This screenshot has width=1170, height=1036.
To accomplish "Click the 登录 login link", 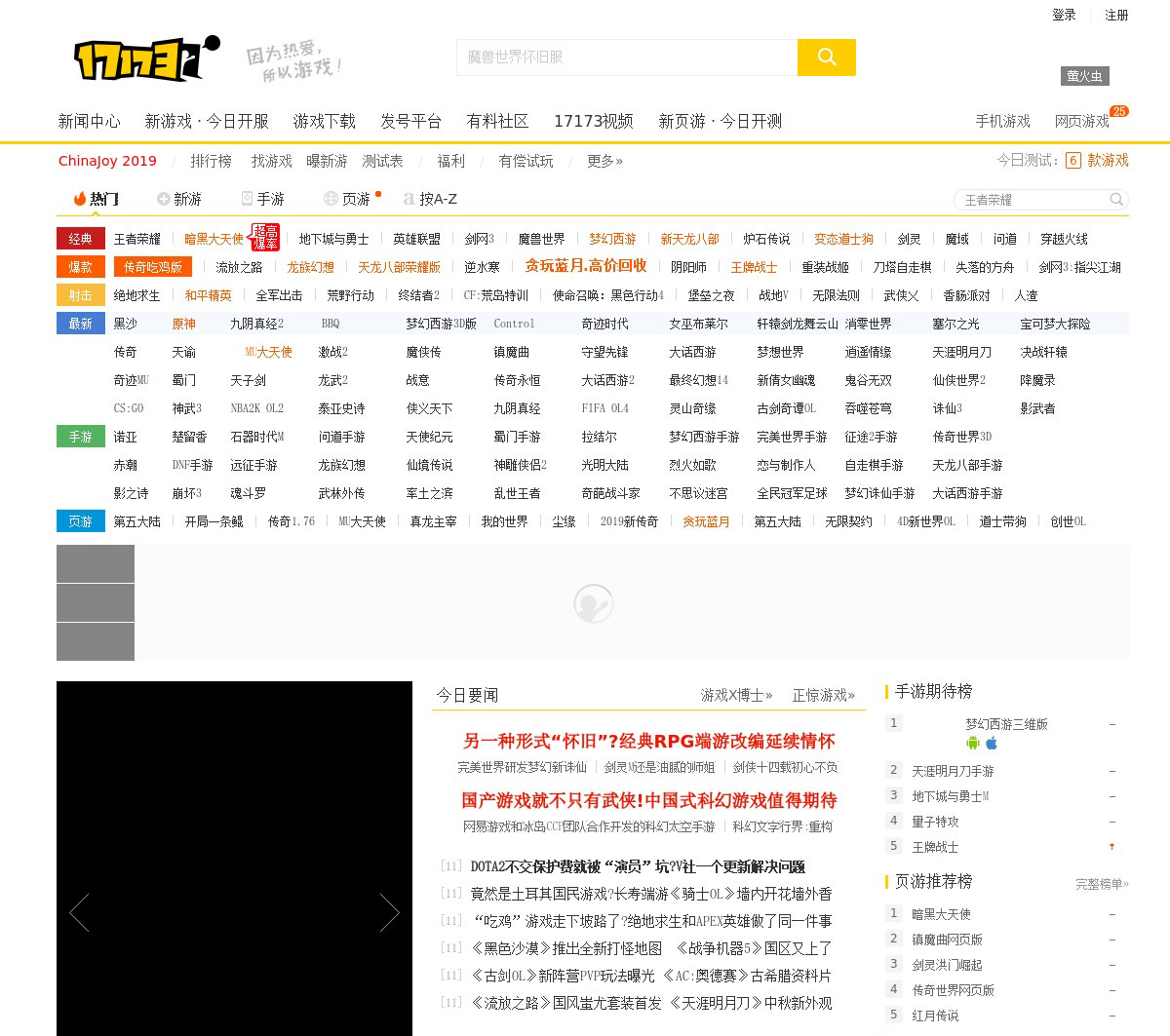I will point(1064,15).
